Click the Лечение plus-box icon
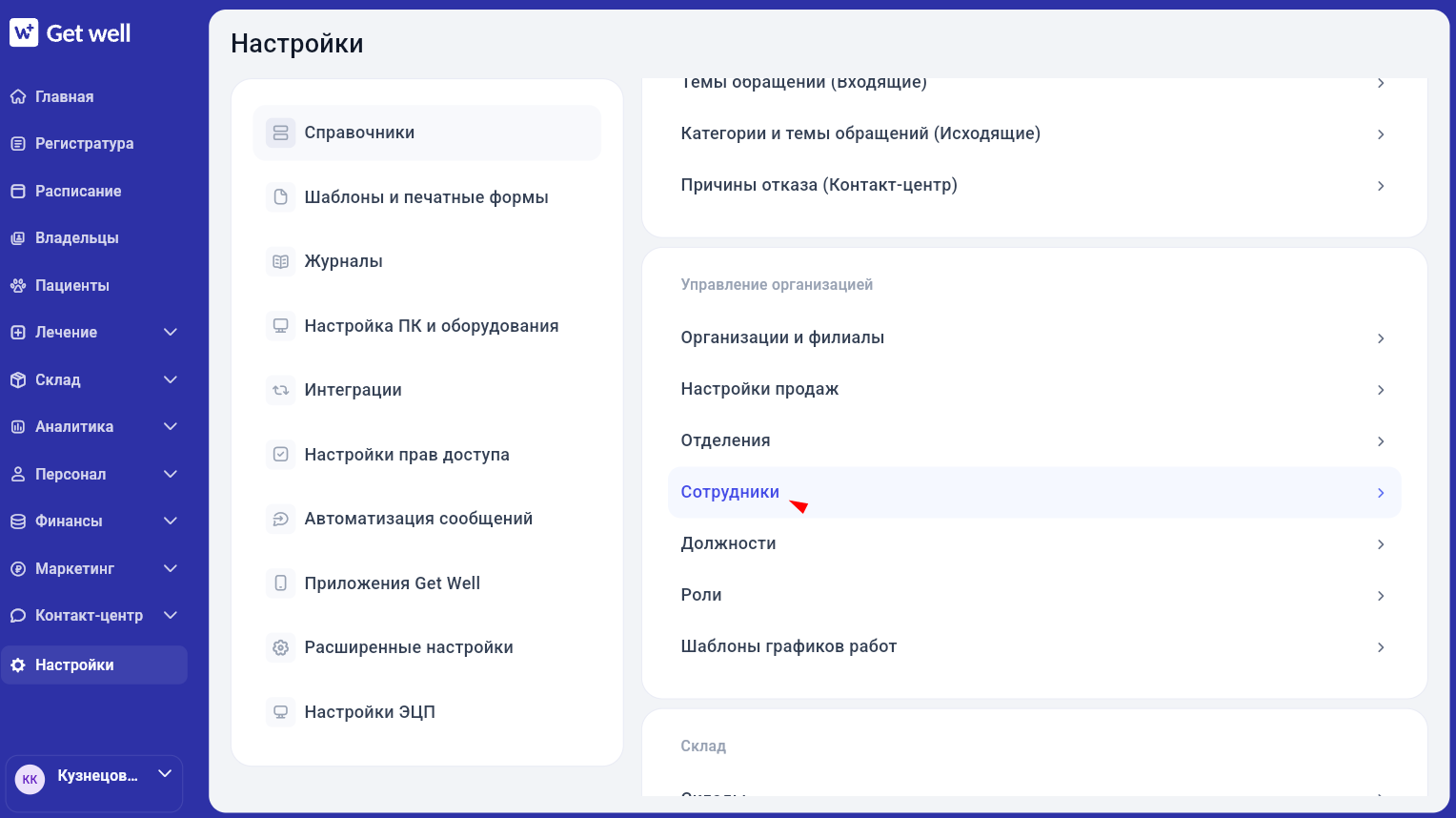The width and height of the screenshot is (1456, 818). 18,333
